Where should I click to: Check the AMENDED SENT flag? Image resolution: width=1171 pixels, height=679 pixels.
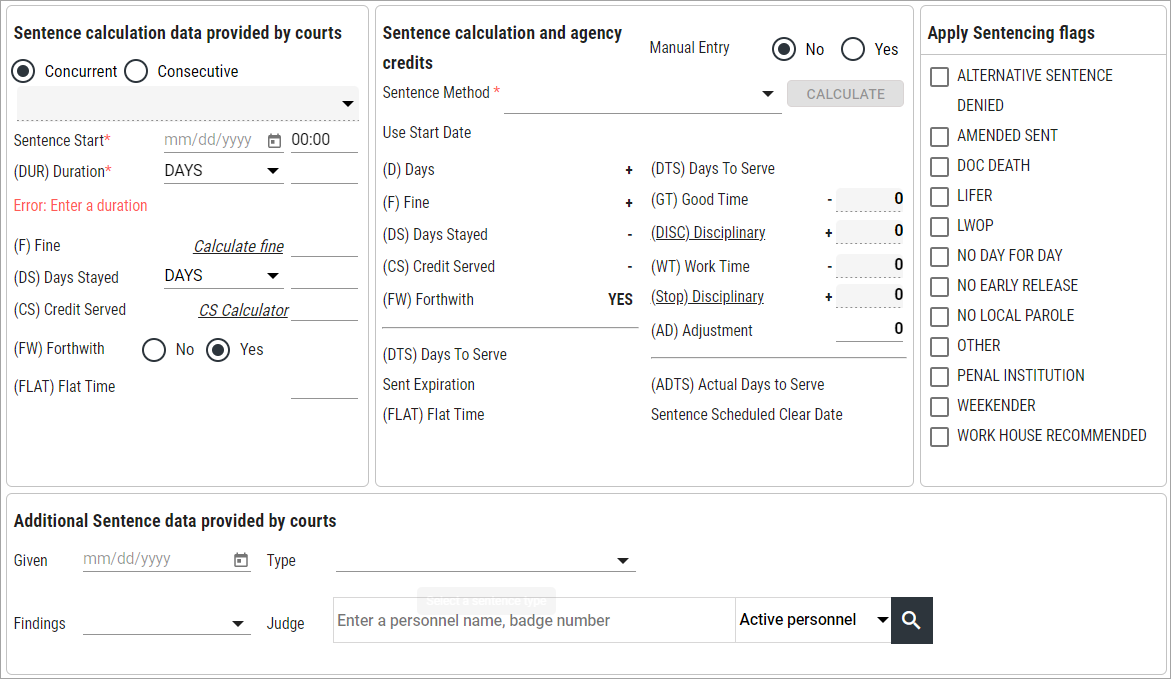tap(939, 137)
